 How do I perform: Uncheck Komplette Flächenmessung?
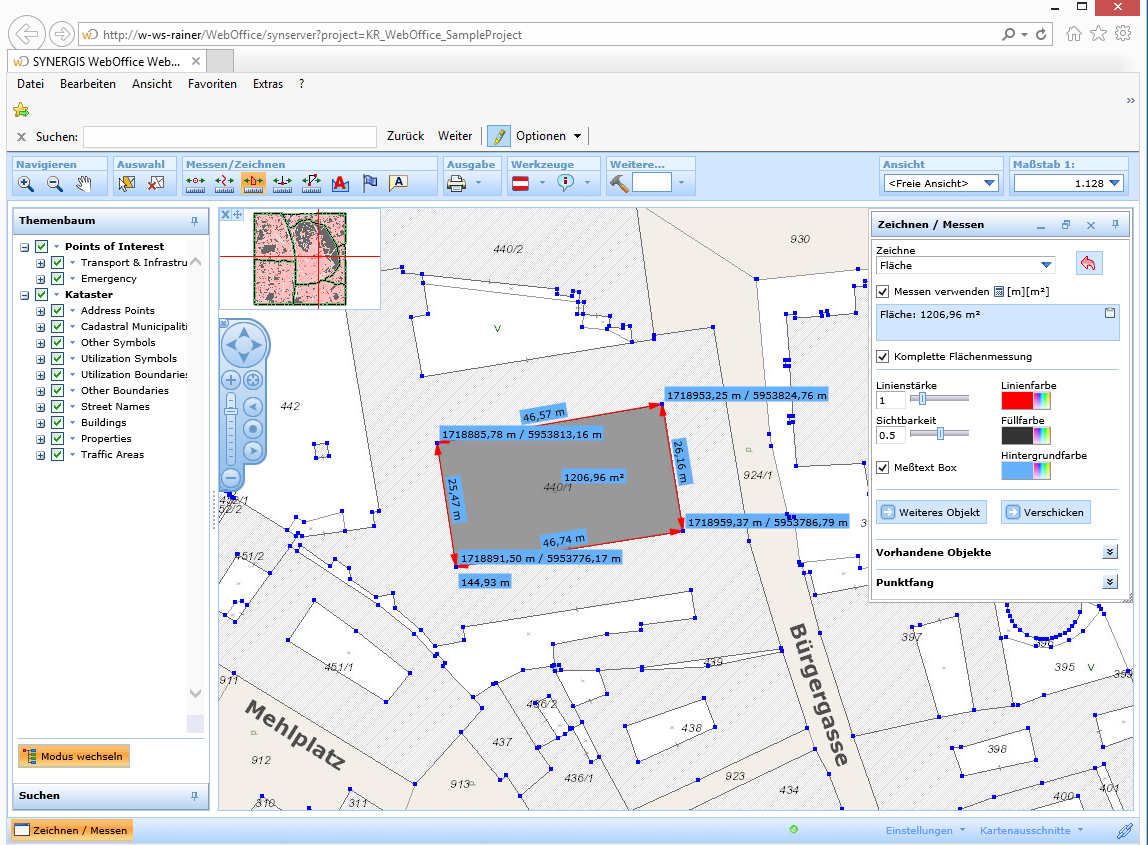(884, 357)
